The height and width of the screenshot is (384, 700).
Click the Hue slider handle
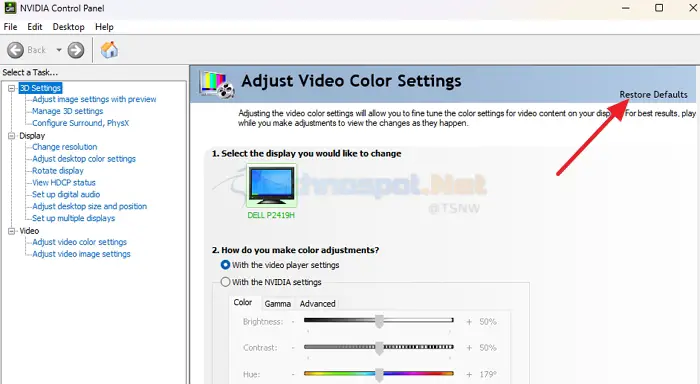pos(379,375)
